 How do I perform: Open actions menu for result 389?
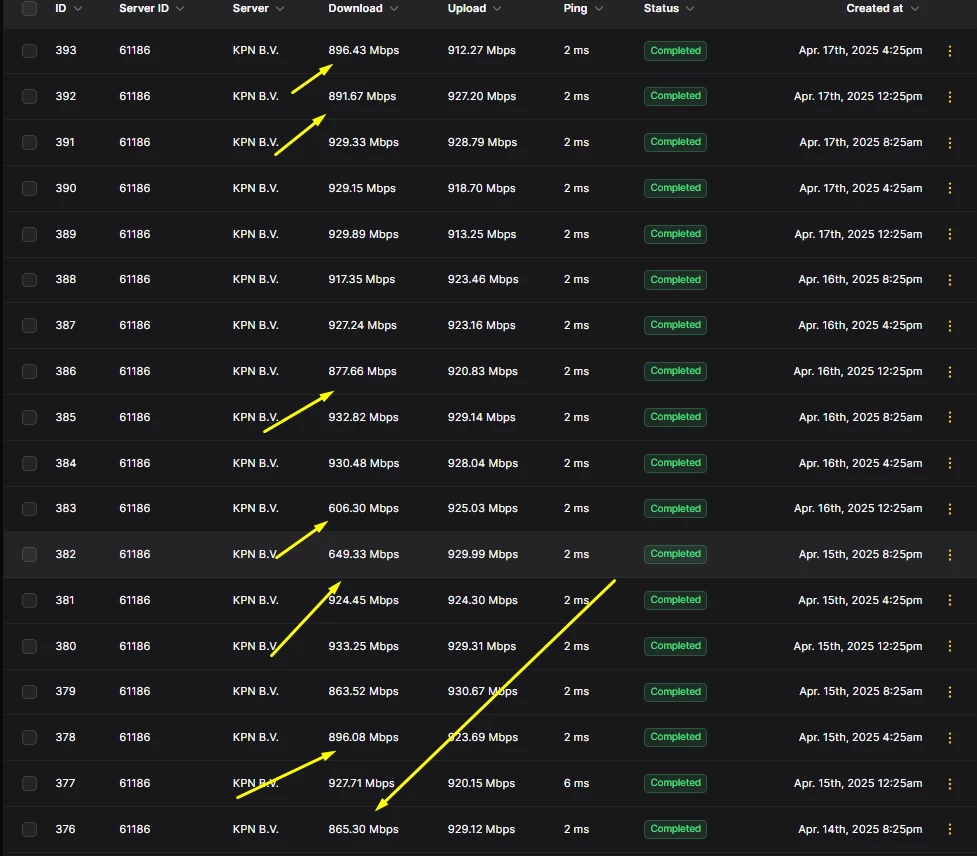coord(950,234)
